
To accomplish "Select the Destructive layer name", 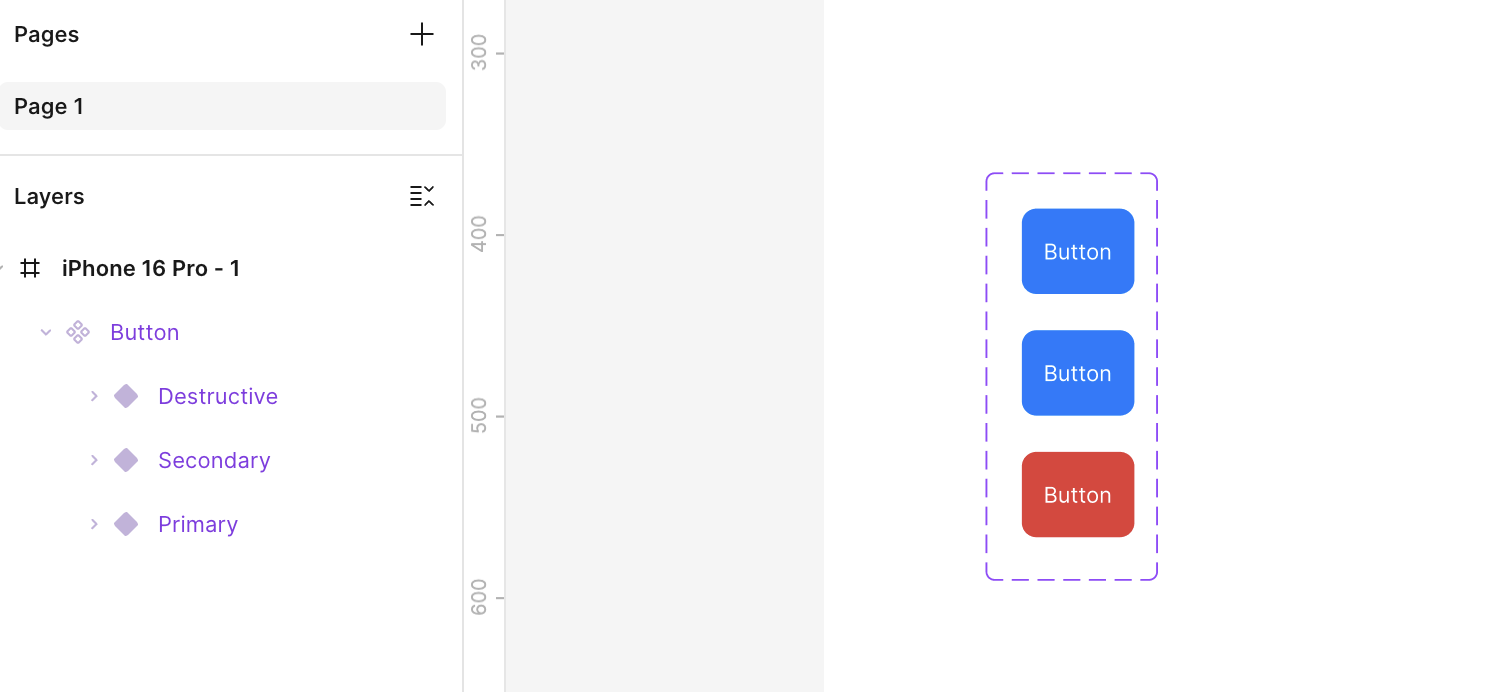I will tap(217, 396).
